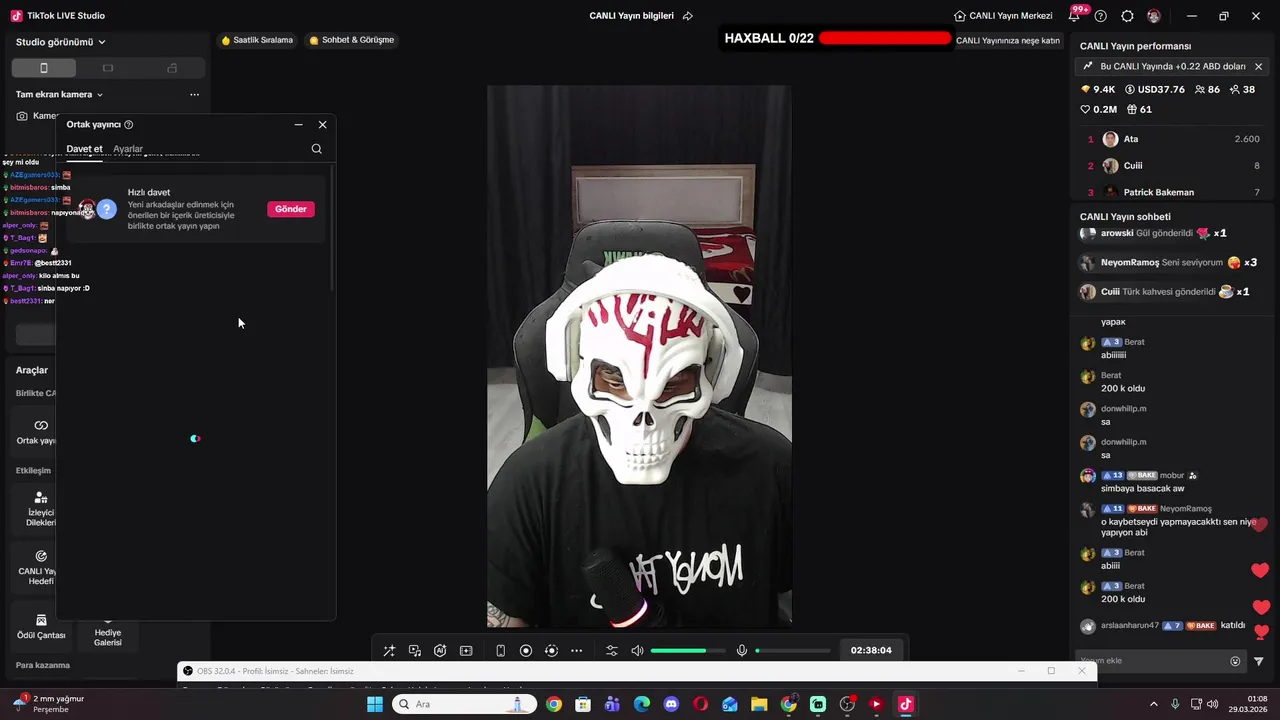The width and height of the screenshot is (1280, 720).
Task: Switch to the Ayarlar tab
Action: point(128,149)
